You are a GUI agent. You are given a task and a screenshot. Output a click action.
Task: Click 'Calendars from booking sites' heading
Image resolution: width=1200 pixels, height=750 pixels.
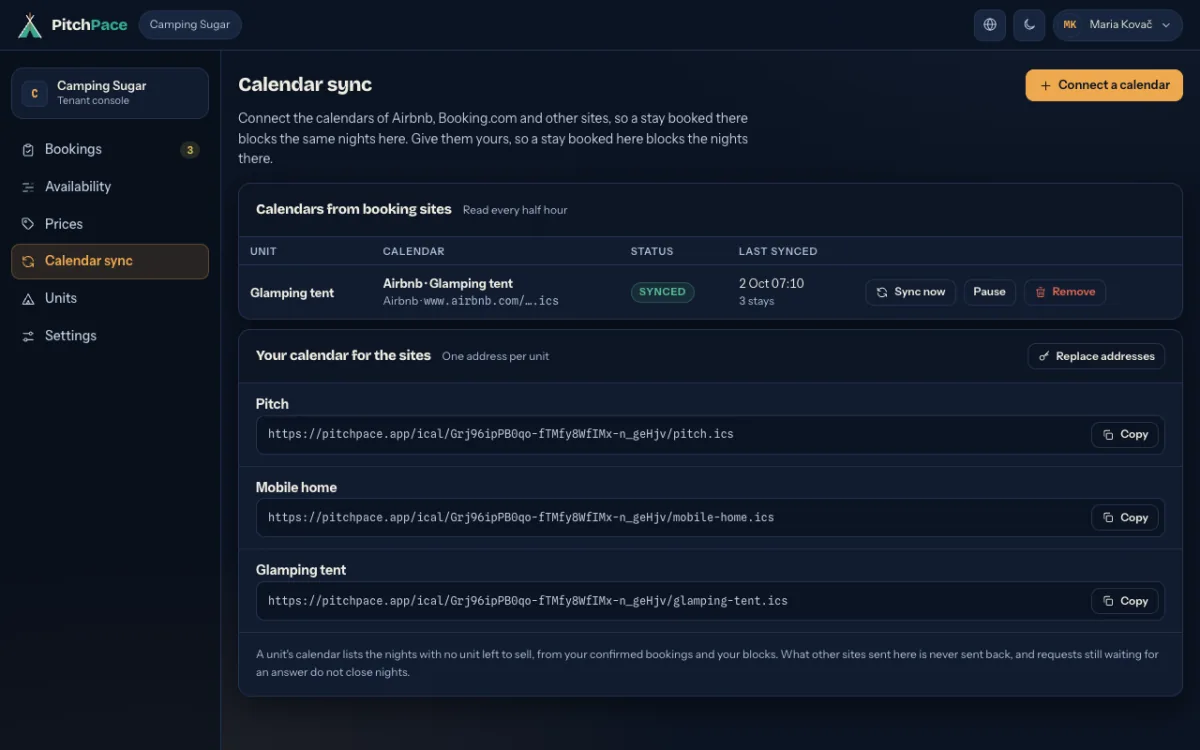tap(354, 209)
